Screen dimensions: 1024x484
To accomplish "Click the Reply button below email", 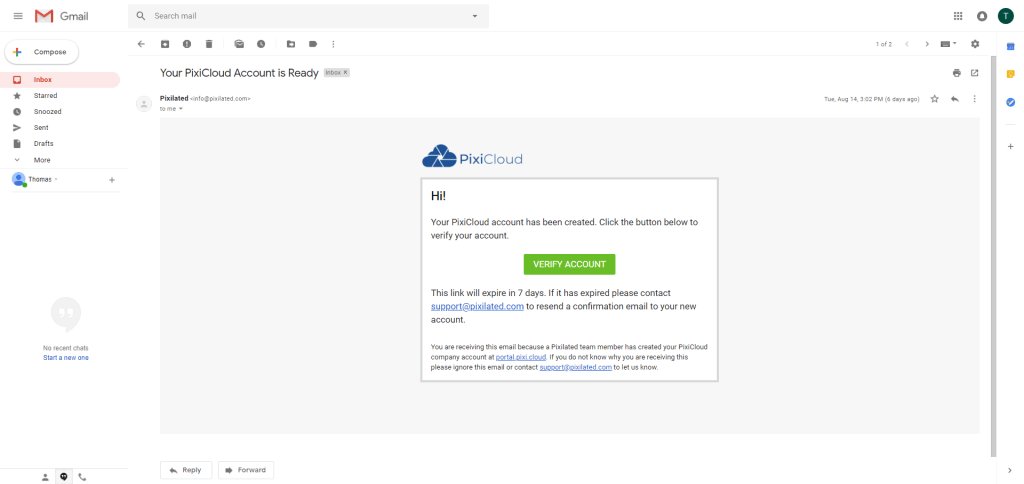I will click(186, 470).
